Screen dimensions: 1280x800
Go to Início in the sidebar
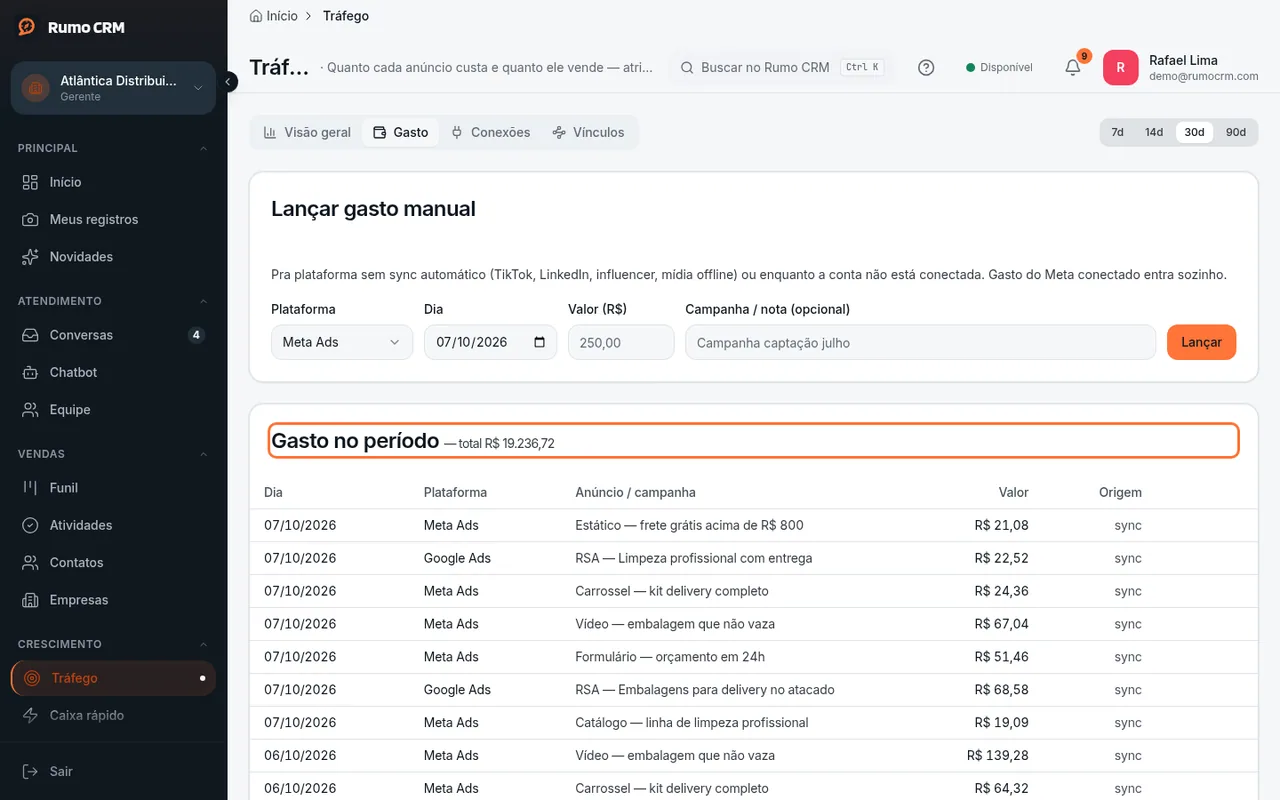click(113, 182)
